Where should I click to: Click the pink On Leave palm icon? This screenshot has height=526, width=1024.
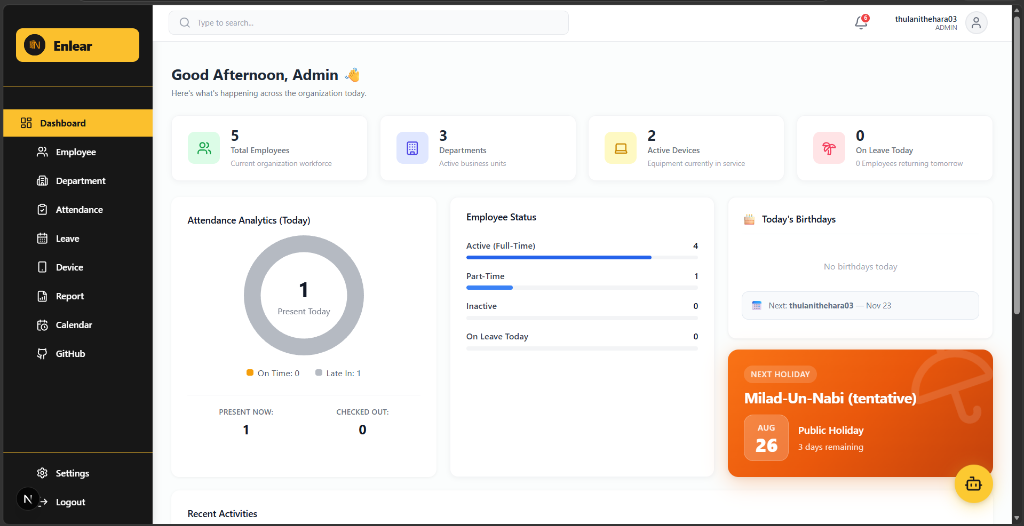coord(829,148)
